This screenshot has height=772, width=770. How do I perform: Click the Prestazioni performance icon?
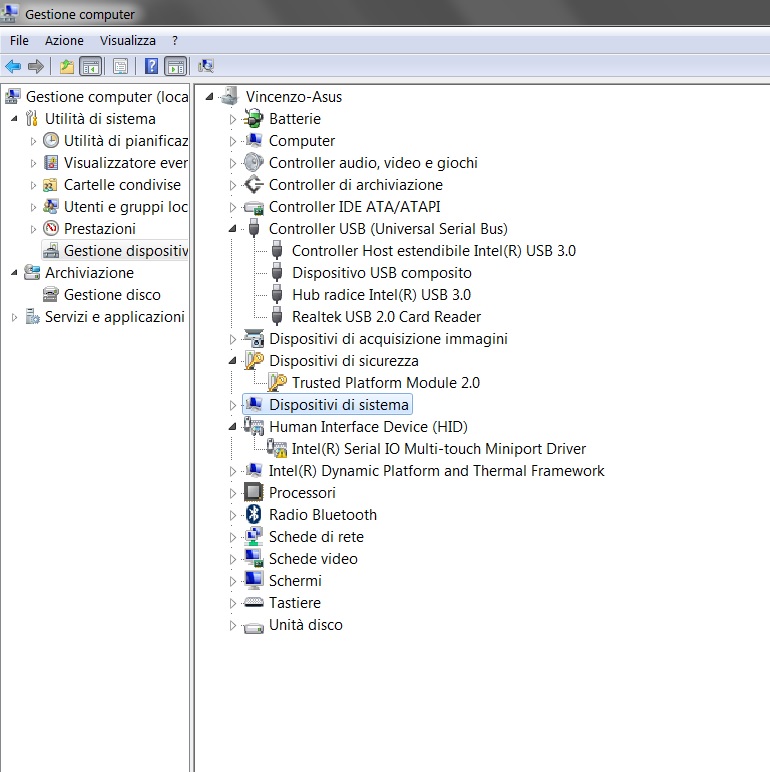pos(51,228)
